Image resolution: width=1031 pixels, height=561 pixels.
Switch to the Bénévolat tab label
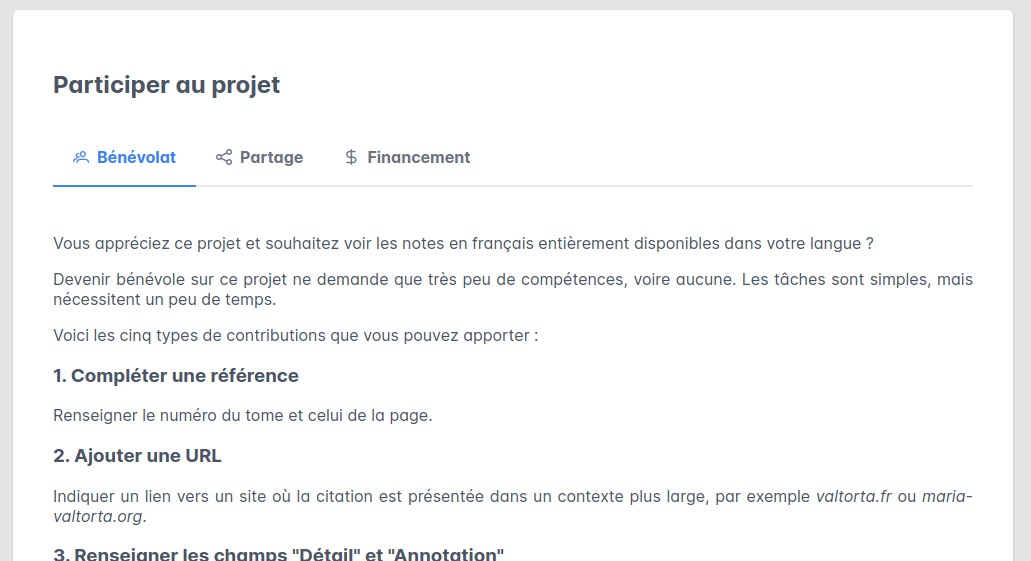coord(136,157)
